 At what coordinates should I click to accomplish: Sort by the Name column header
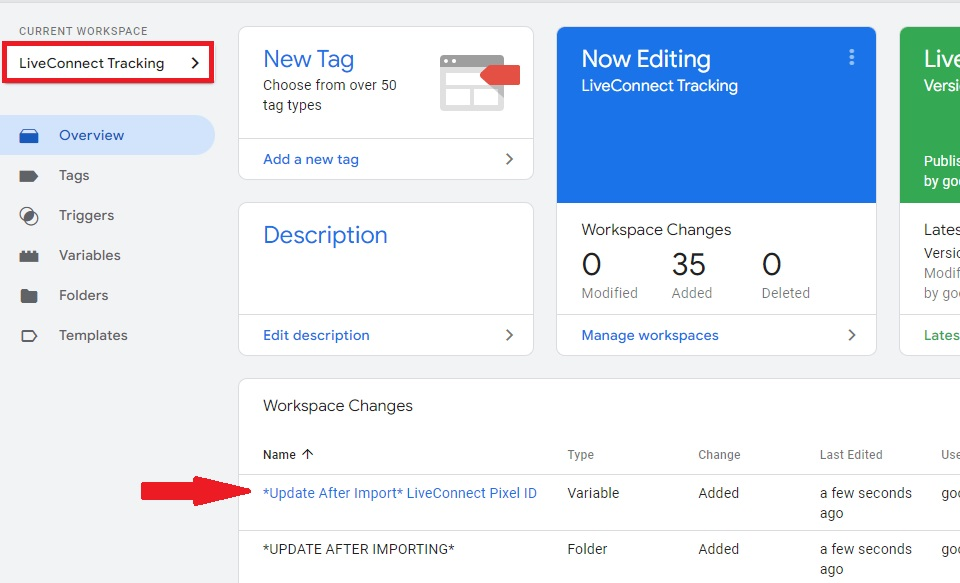pyautogui.click(x=279, y=454)
